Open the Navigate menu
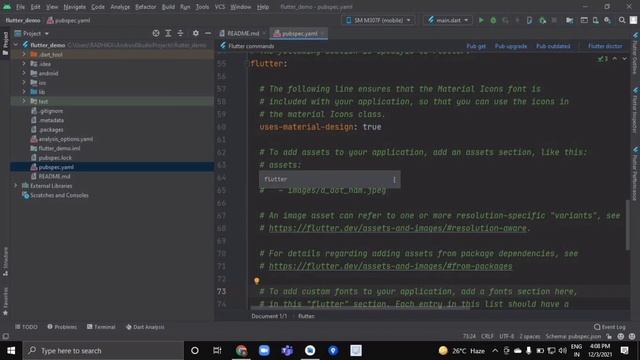Image resolution: width=640 pixels, height=360 pixels. 75,7
